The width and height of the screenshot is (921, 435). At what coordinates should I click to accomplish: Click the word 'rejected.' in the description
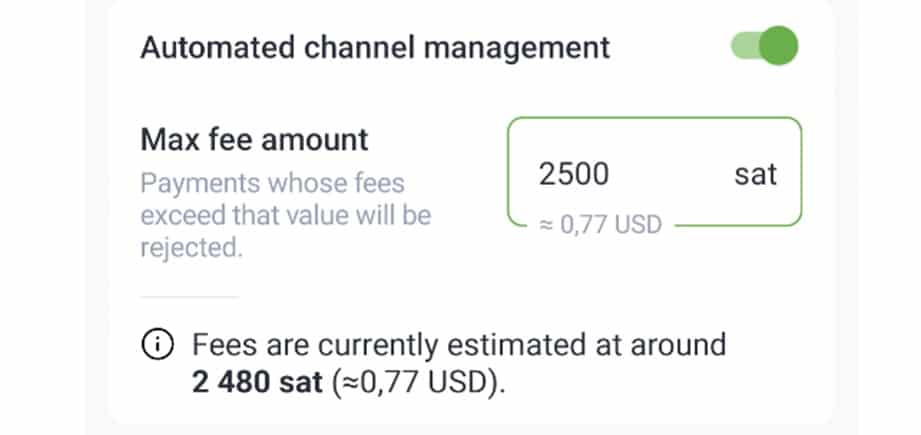tap(191, 249)
